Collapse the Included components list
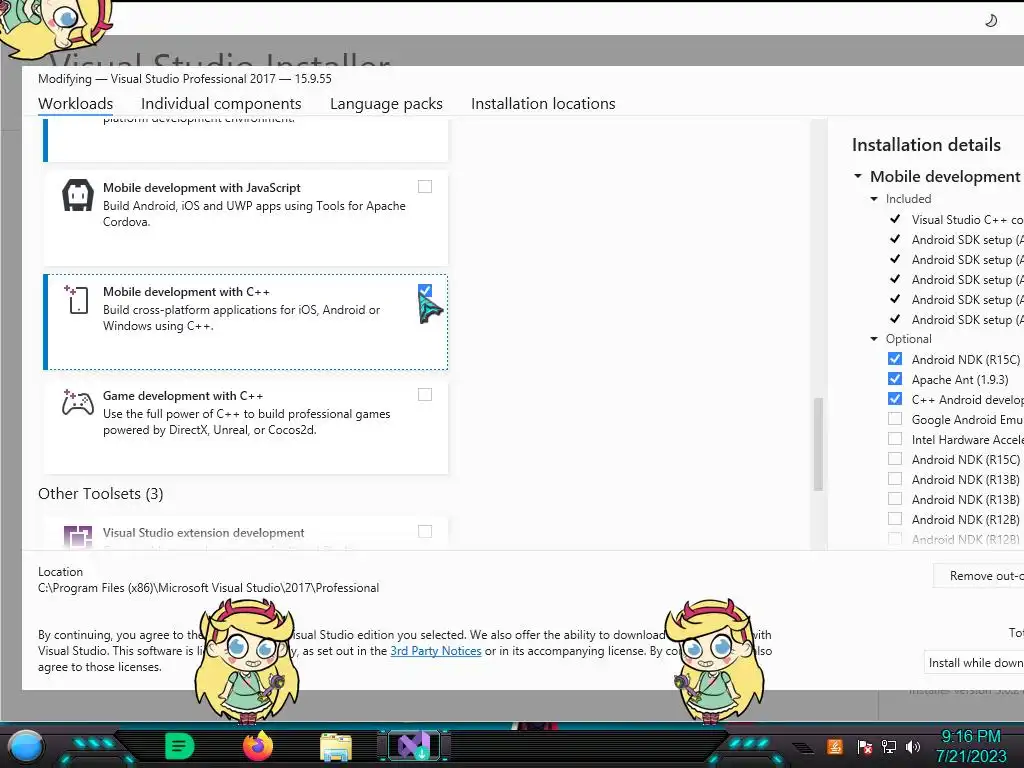Viewport: 1024px width, 768px height. point(874,199)
